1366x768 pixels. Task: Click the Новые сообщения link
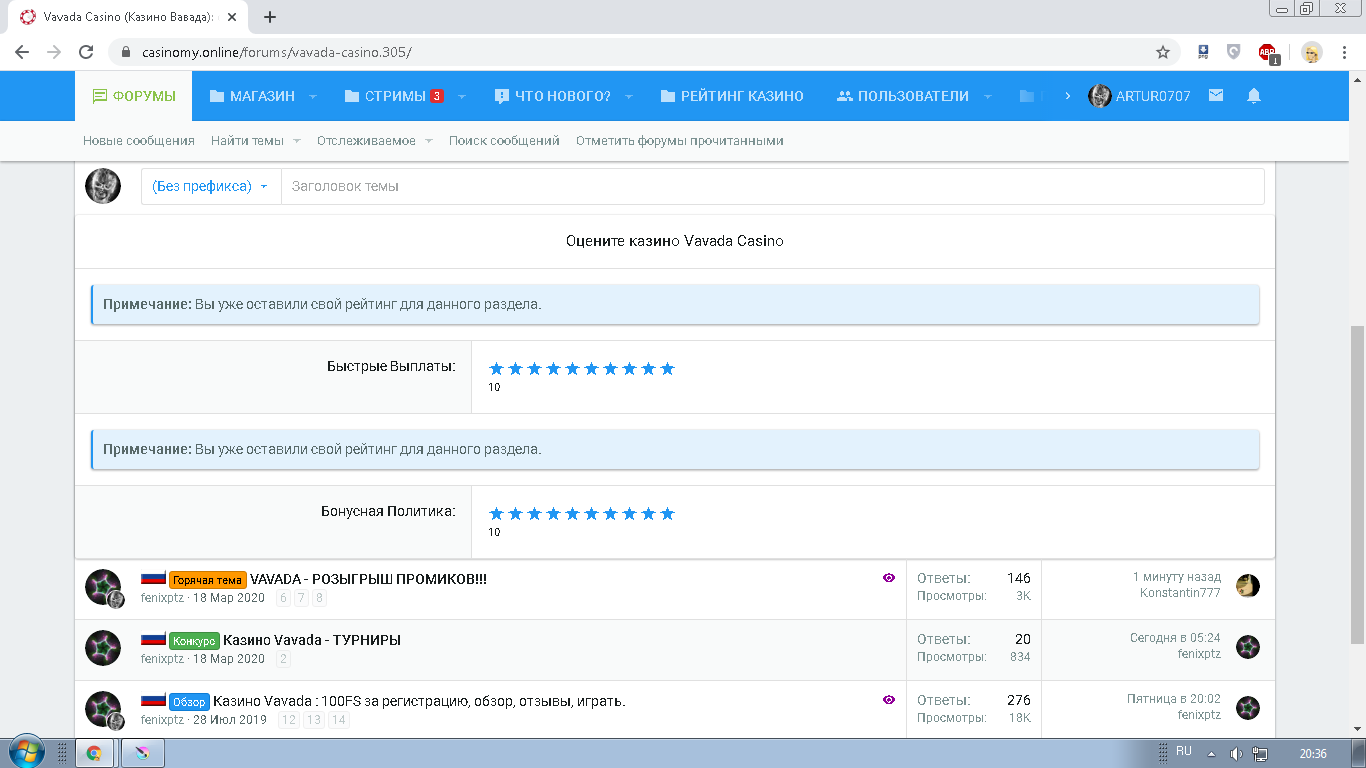point(139,141)
